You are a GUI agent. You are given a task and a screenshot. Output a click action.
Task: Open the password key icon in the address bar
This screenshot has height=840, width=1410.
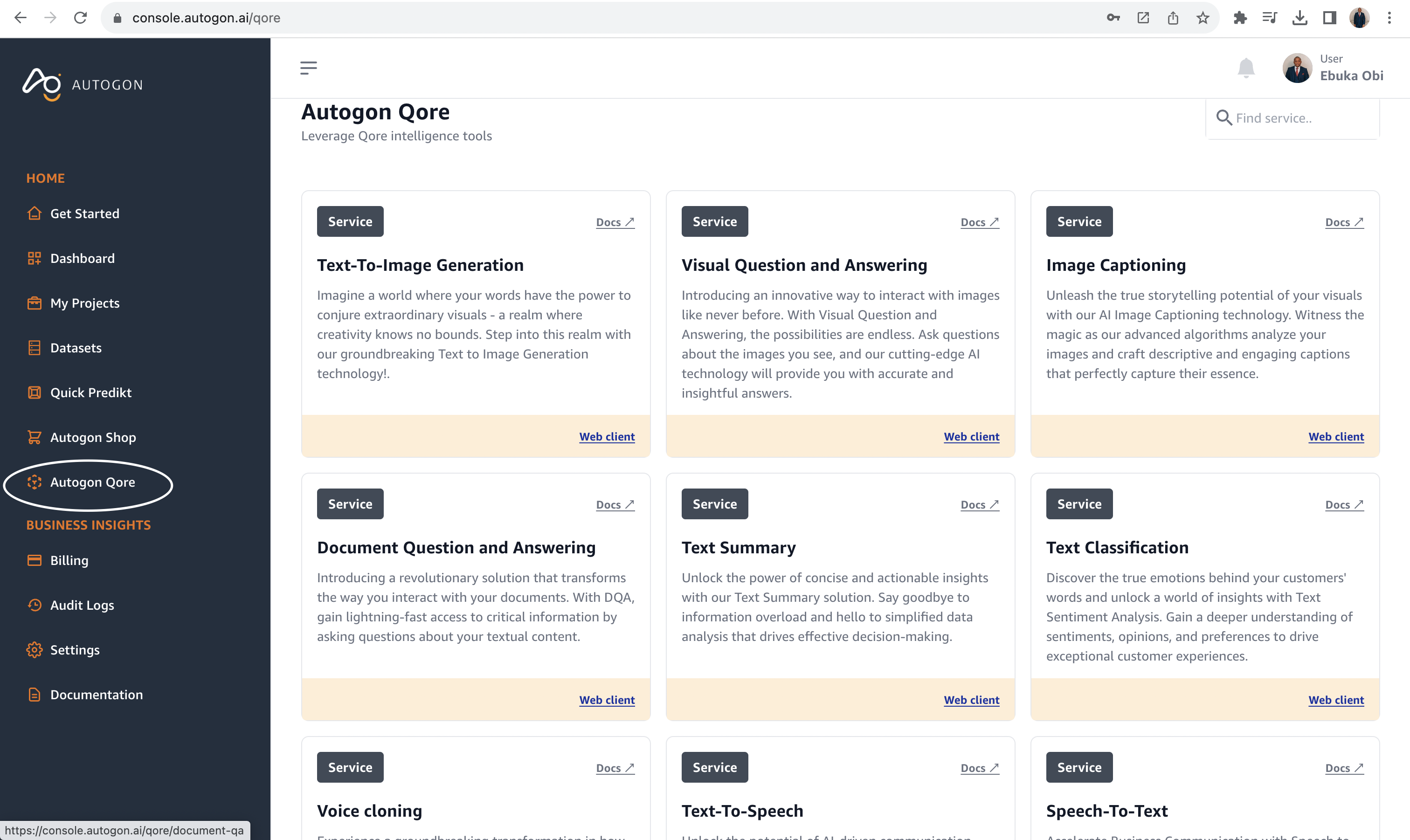(1113, 18)
